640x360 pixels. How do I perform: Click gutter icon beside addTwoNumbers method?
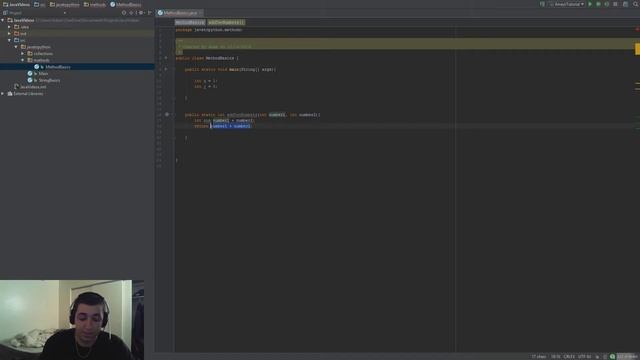point(167,115)
